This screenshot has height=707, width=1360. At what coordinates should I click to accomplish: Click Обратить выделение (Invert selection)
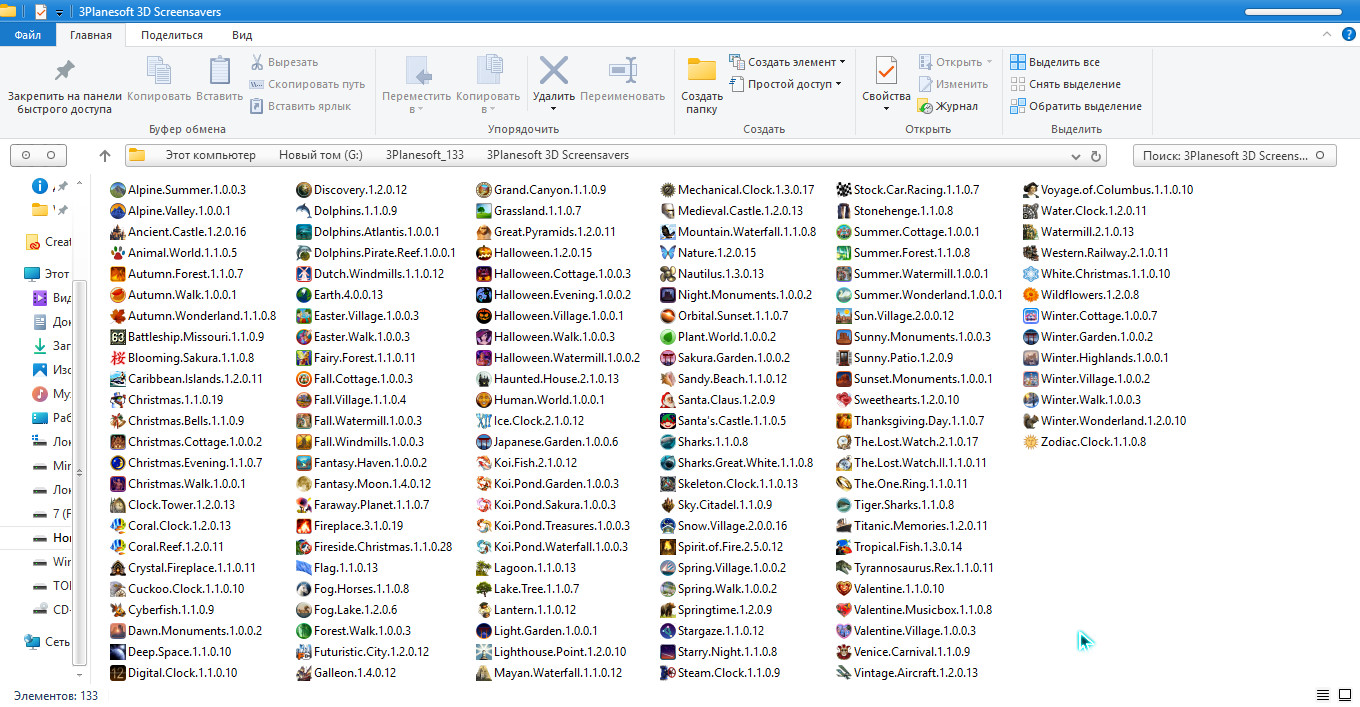1084,106
